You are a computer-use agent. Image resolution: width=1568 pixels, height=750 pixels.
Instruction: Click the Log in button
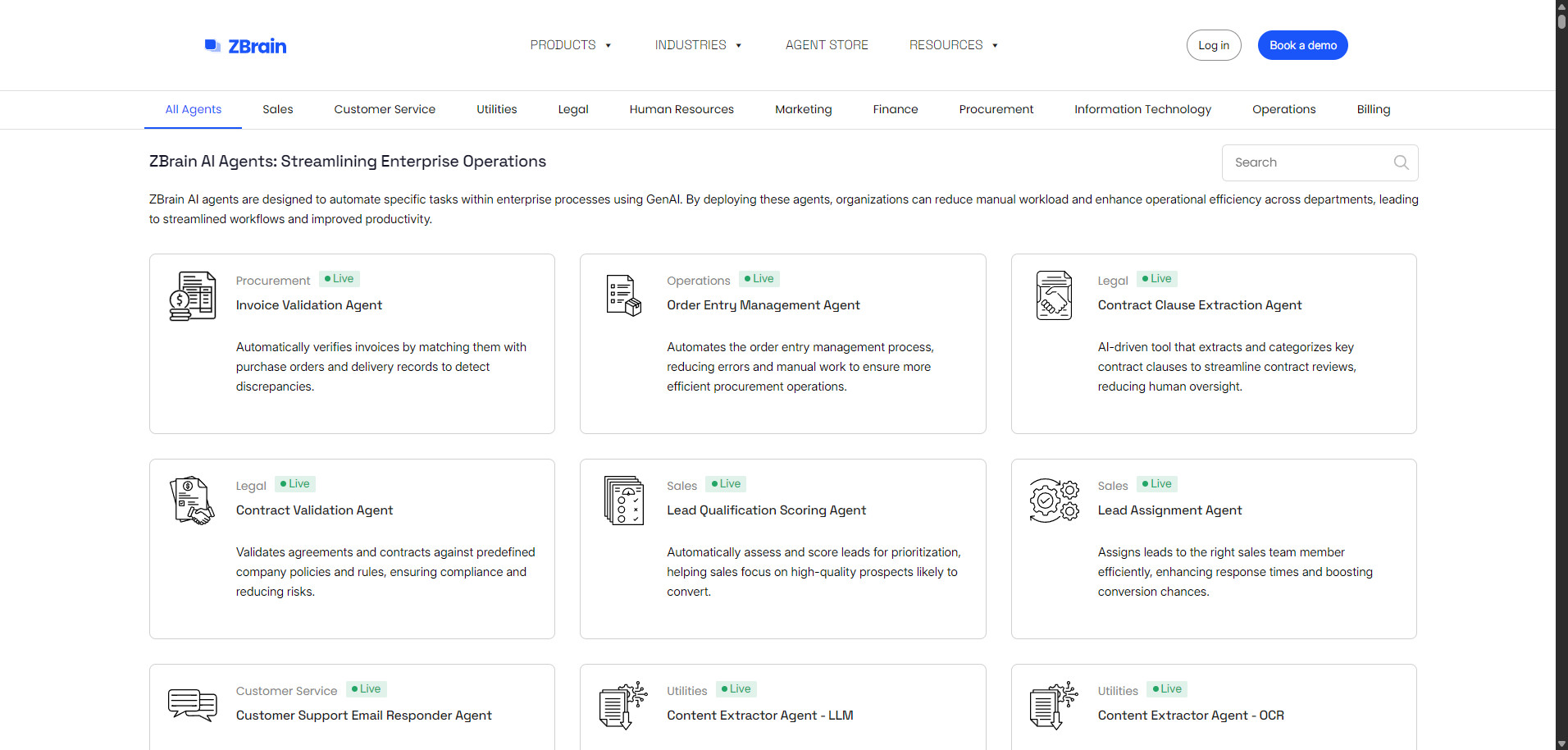coord(1213,45)
